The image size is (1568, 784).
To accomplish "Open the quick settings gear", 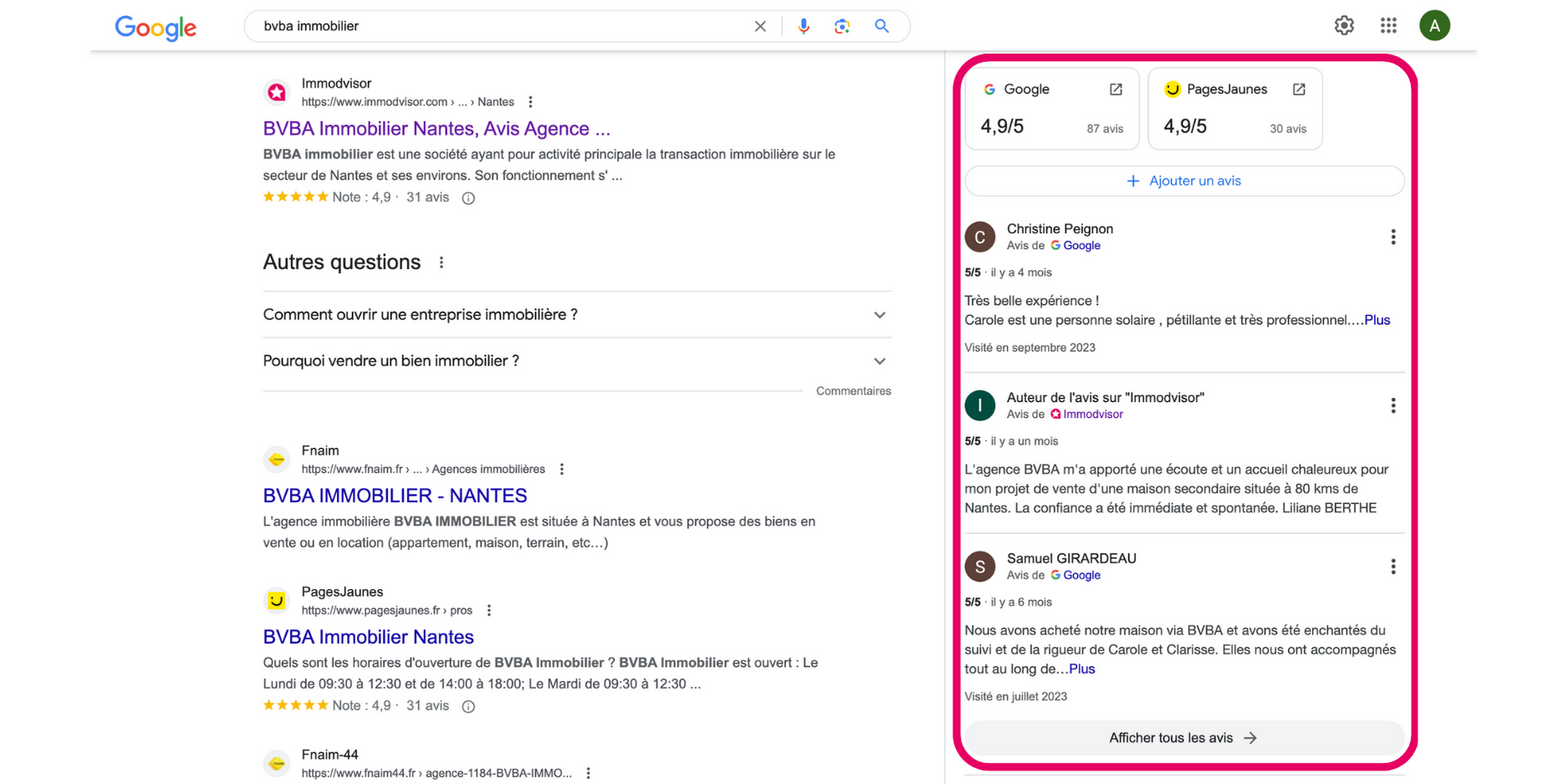I will (x=1344, y=25).
